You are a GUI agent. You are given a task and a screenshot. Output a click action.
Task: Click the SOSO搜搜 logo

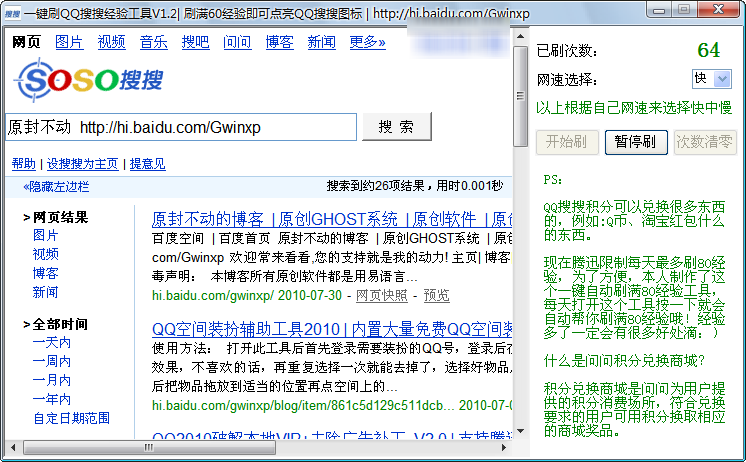[x=88, y=80]
